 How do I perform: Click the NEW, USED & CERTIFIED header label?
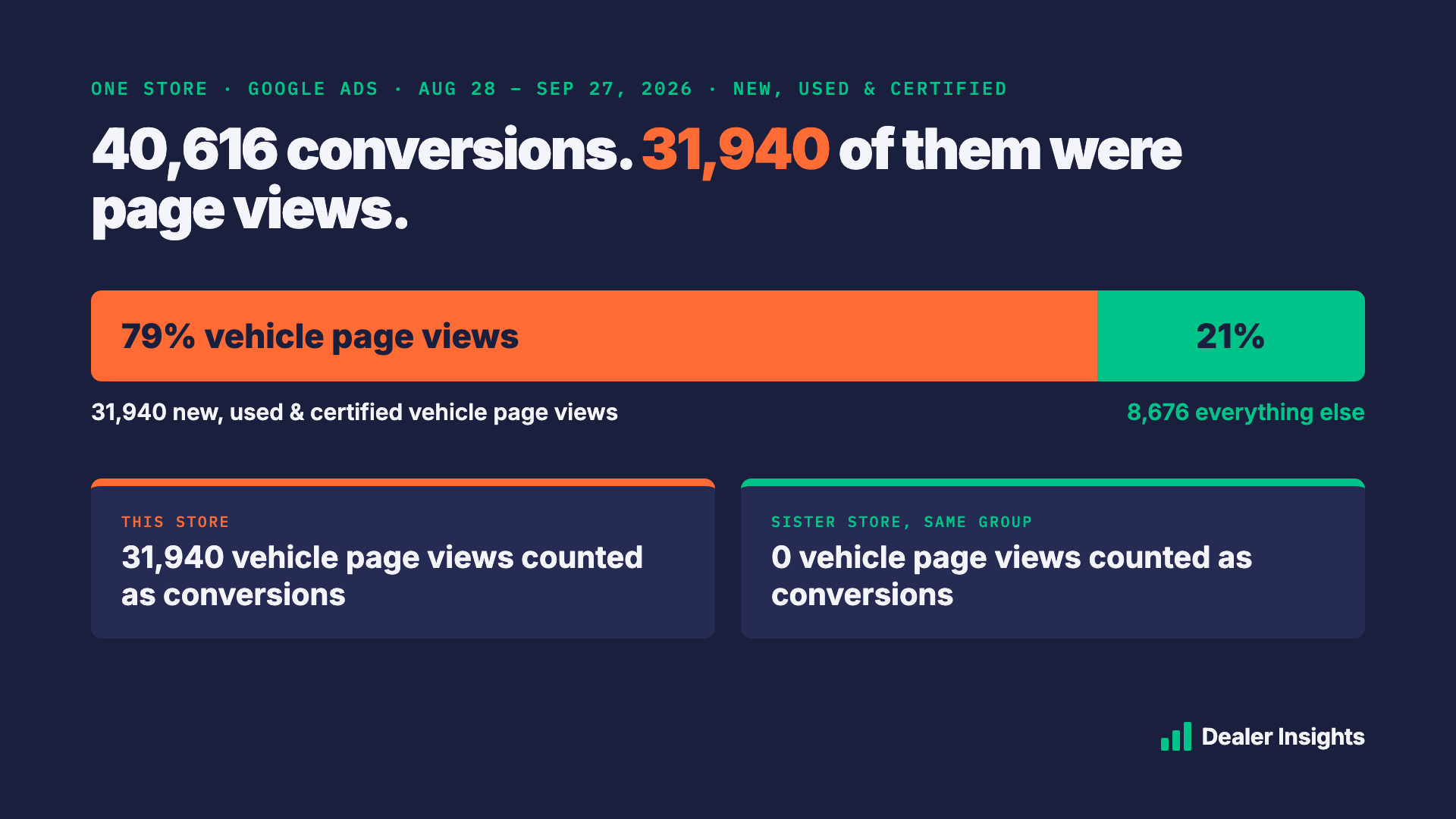870,89
